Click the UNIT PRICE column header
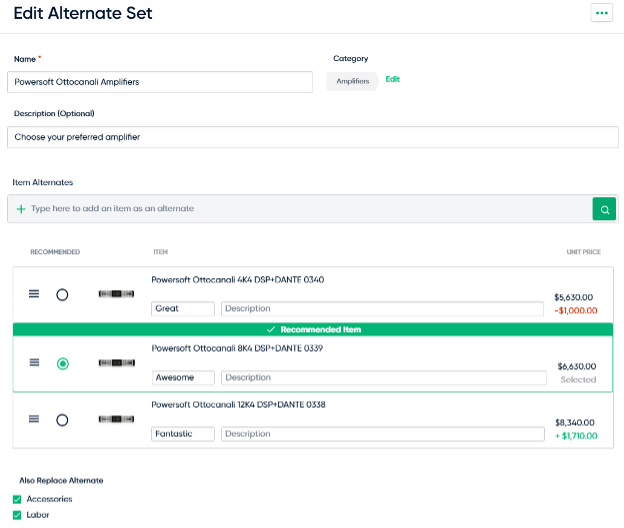This screenshot has width=624, height=528. coord(583,252)
